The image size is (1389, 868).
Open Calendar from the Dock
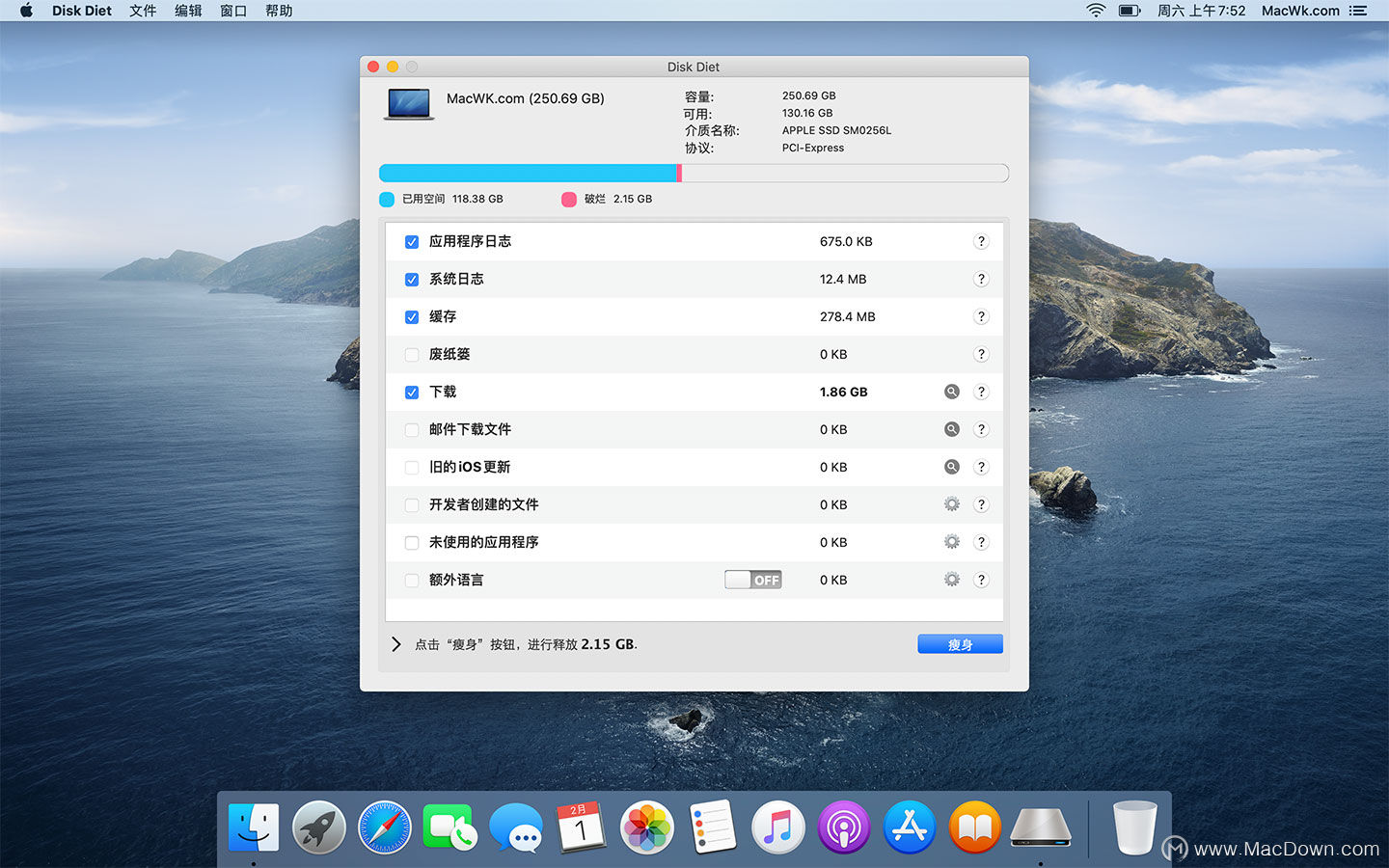(x=582, y=827)
